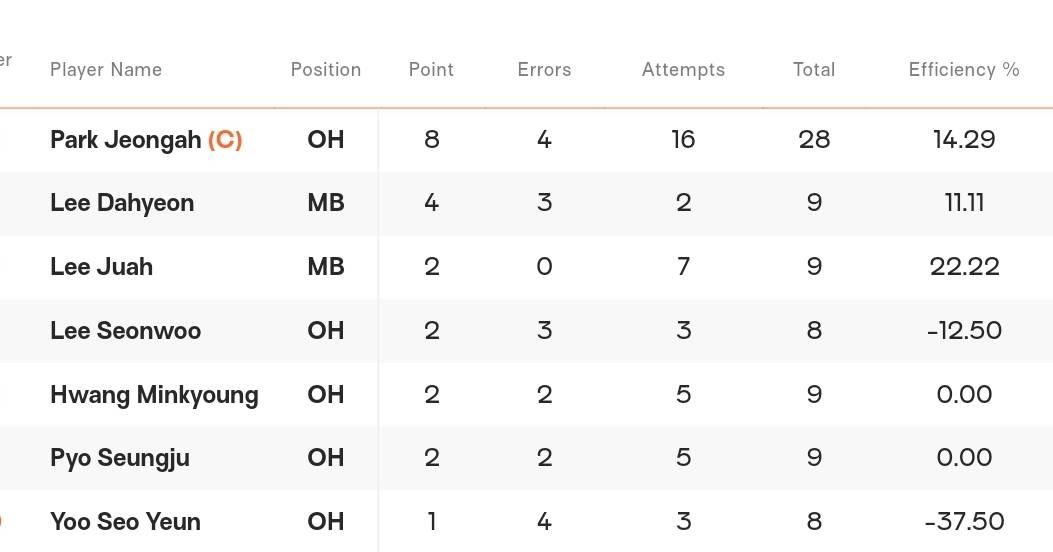The height and width of the screenshot is (552, 1053).
Task: Select Lee Seonwoo's -12.50 efficiency cell
Action: click(x=964, y=330)
